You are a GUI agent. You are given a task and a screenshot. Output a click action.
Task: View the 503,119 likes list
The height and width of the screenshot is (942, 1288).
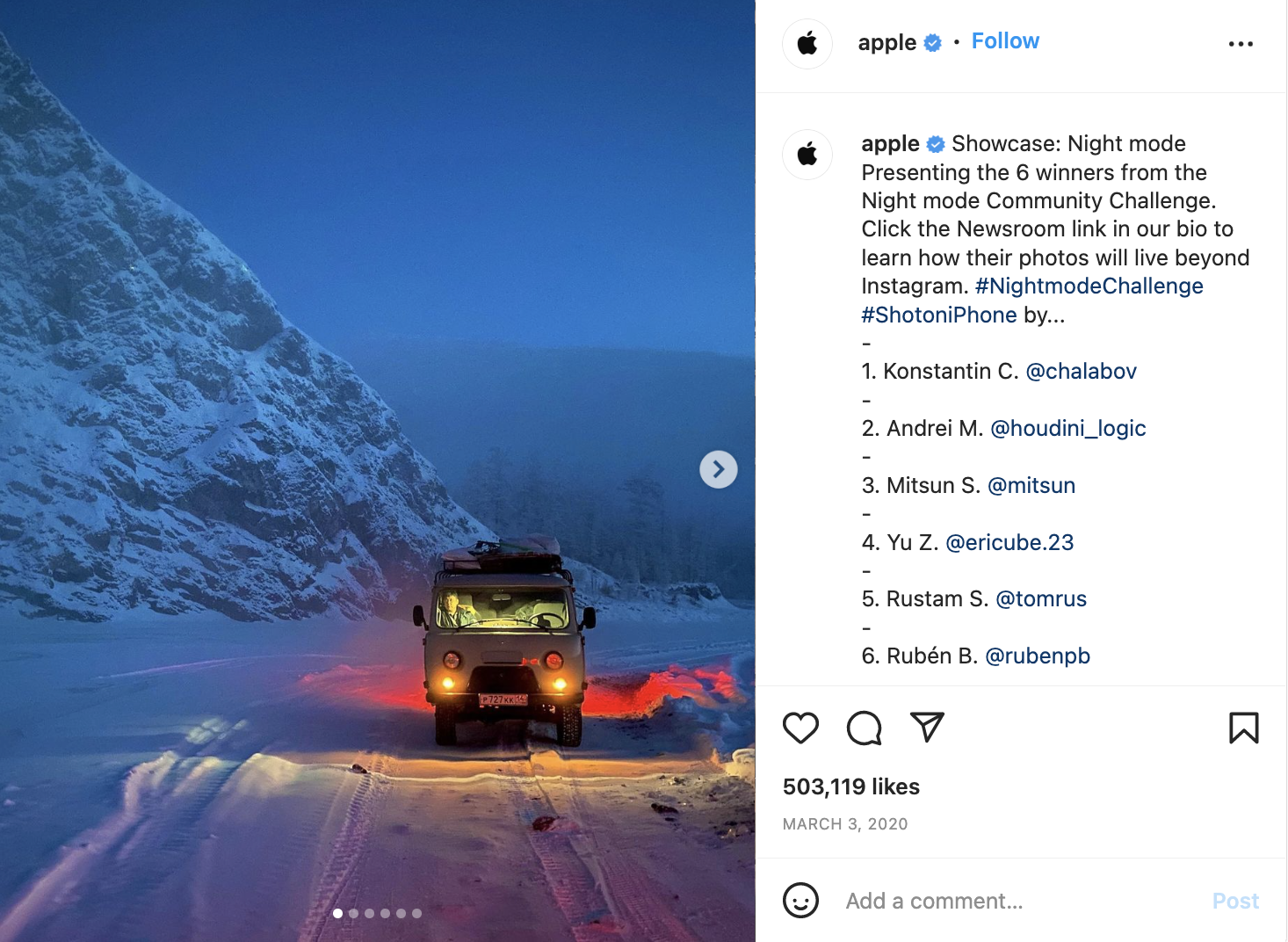[850, 786]
